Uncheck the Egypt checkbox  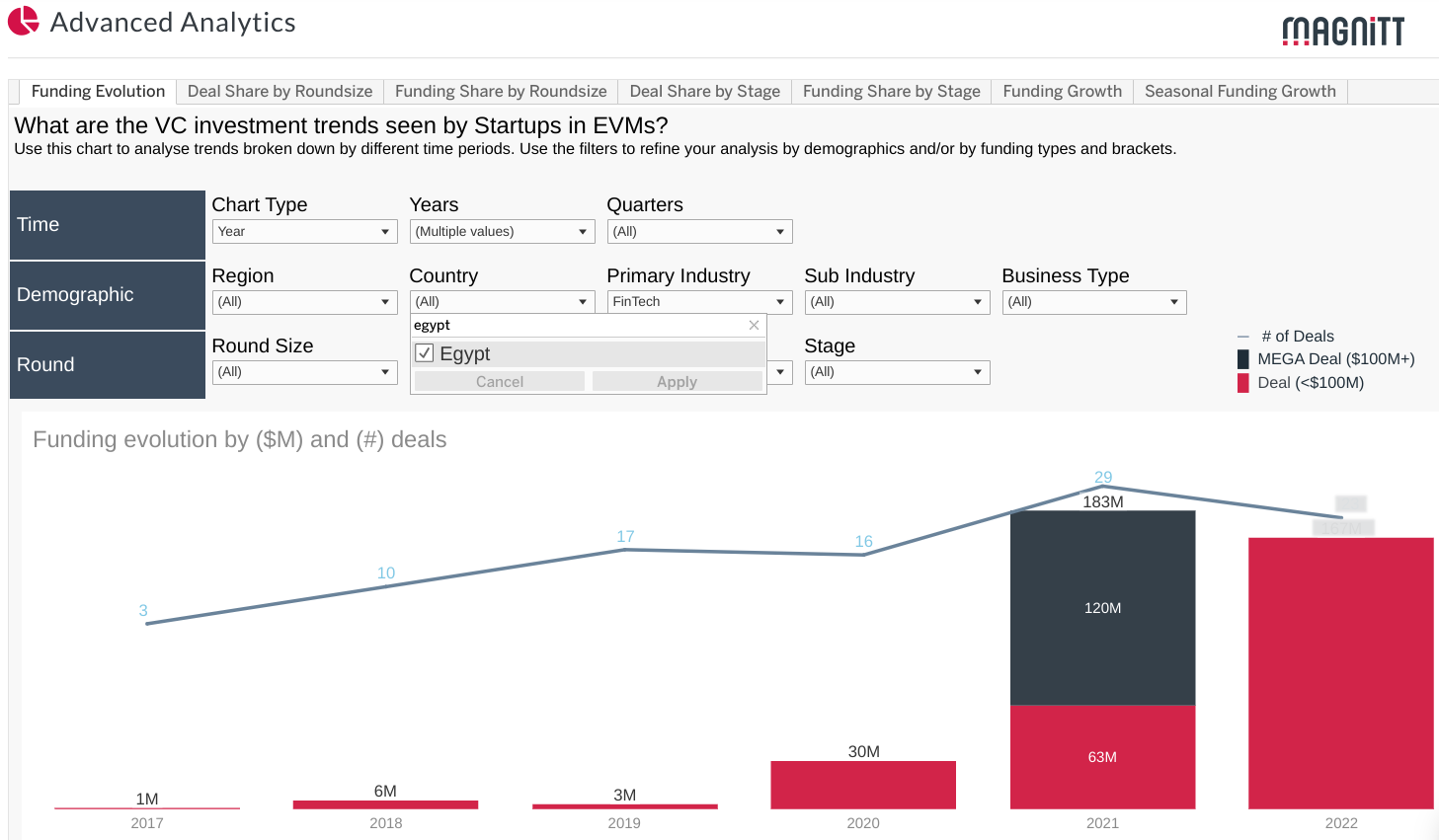pos(424,353)
